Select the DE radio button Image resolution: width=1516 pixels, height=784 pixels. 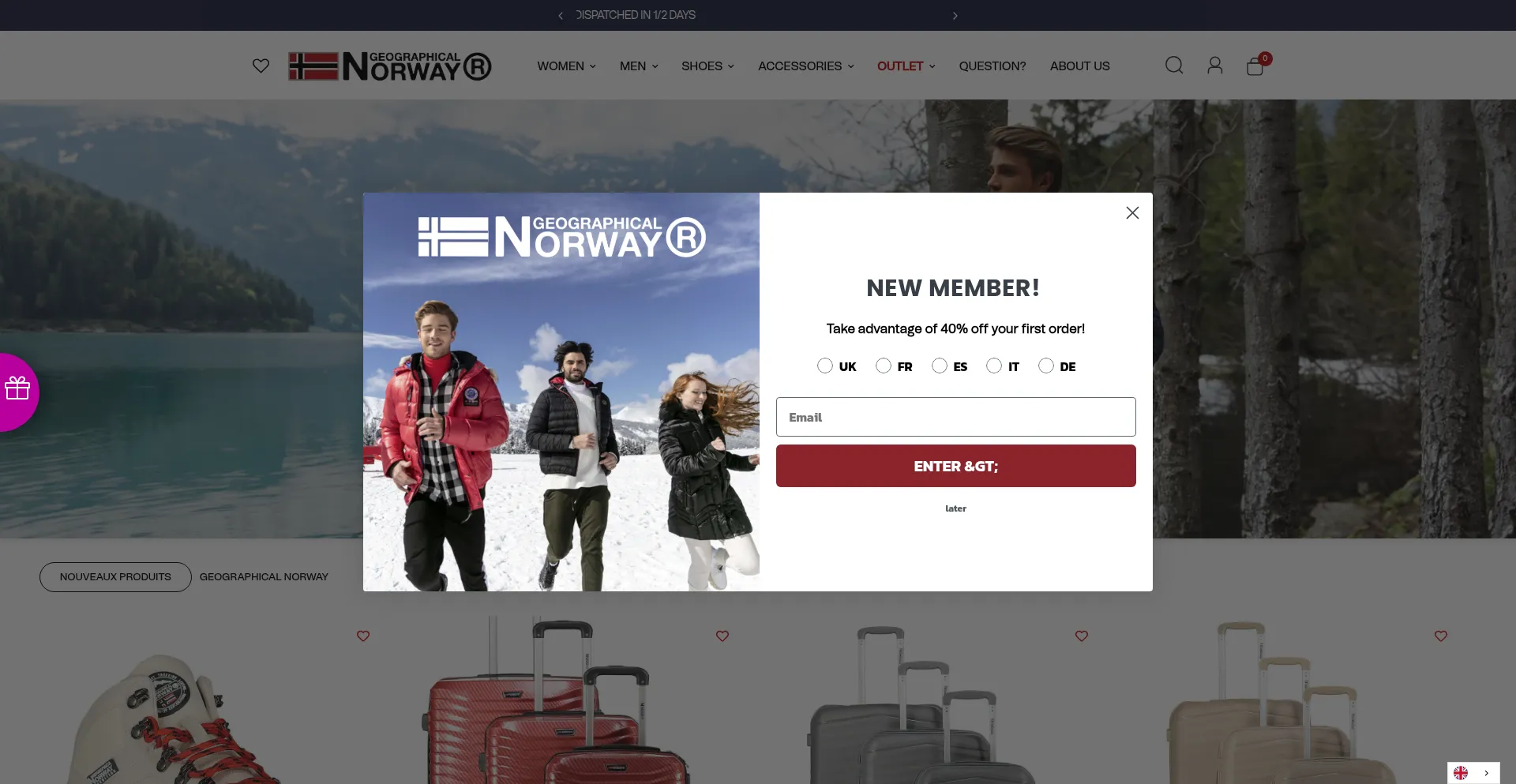pyautogui.click(x=1046, y=366)
